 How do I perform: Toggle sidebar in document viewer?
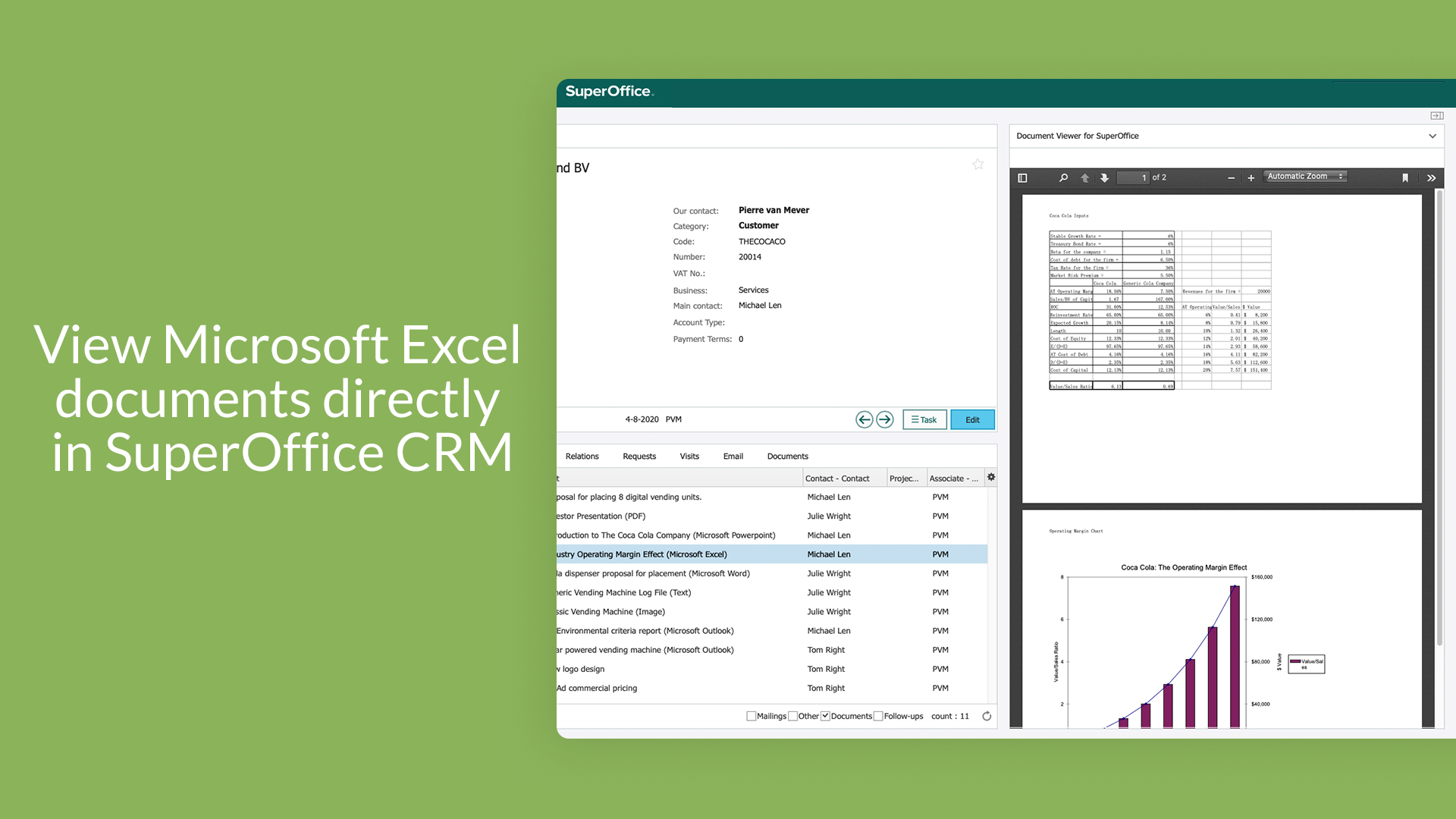coord(1022,177)
